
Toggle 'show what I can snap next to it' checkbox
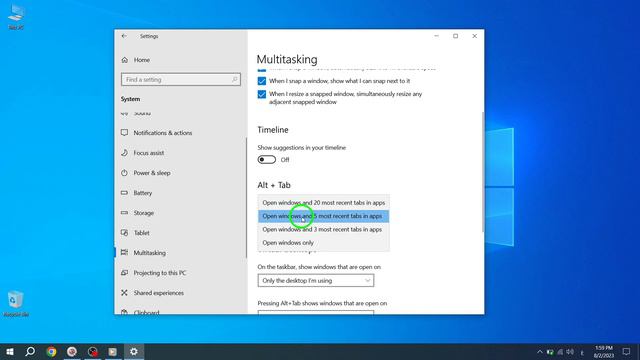pos(262,81)
